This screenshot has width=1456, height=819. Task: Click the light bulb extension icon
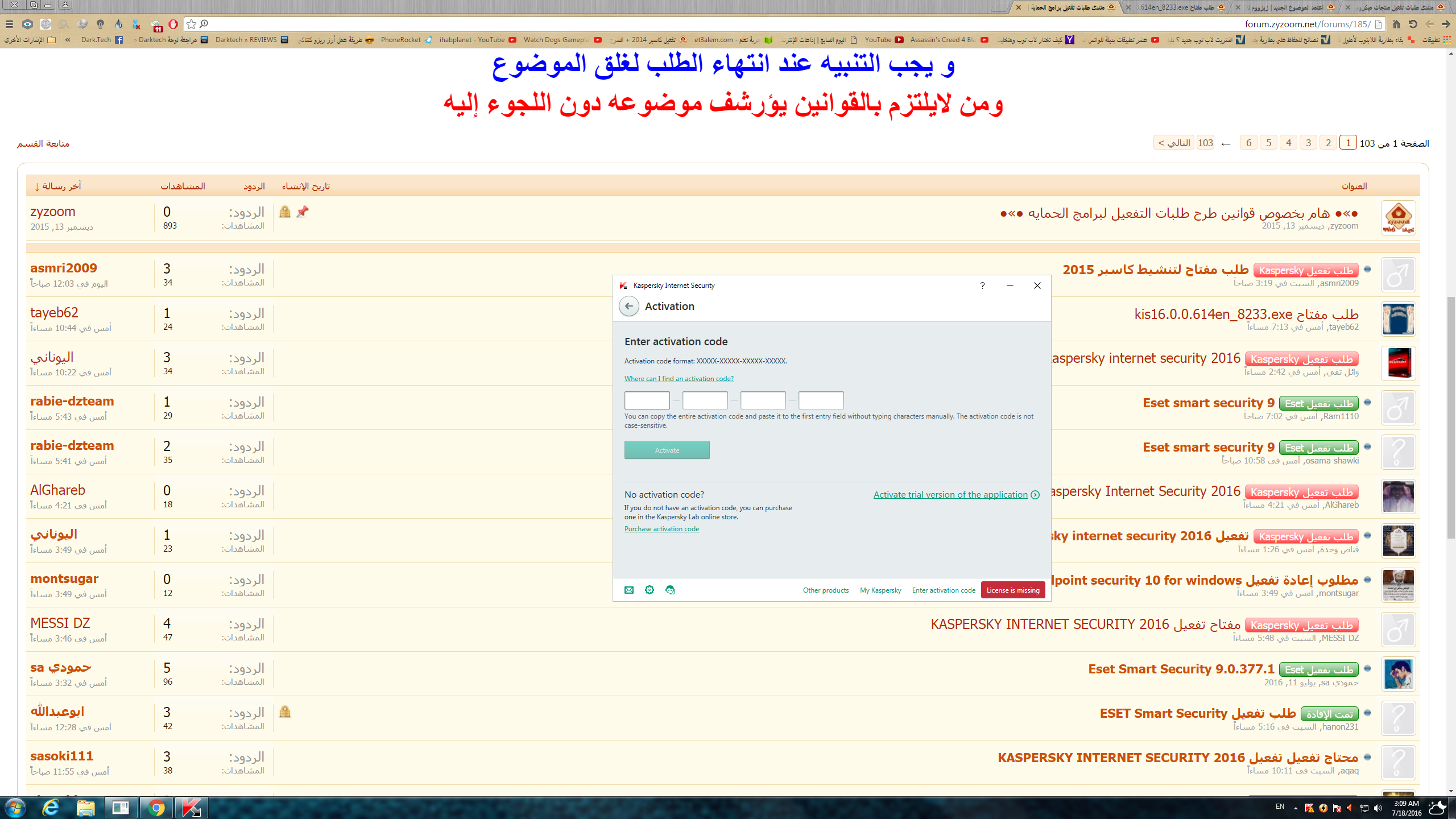(100, 24)
